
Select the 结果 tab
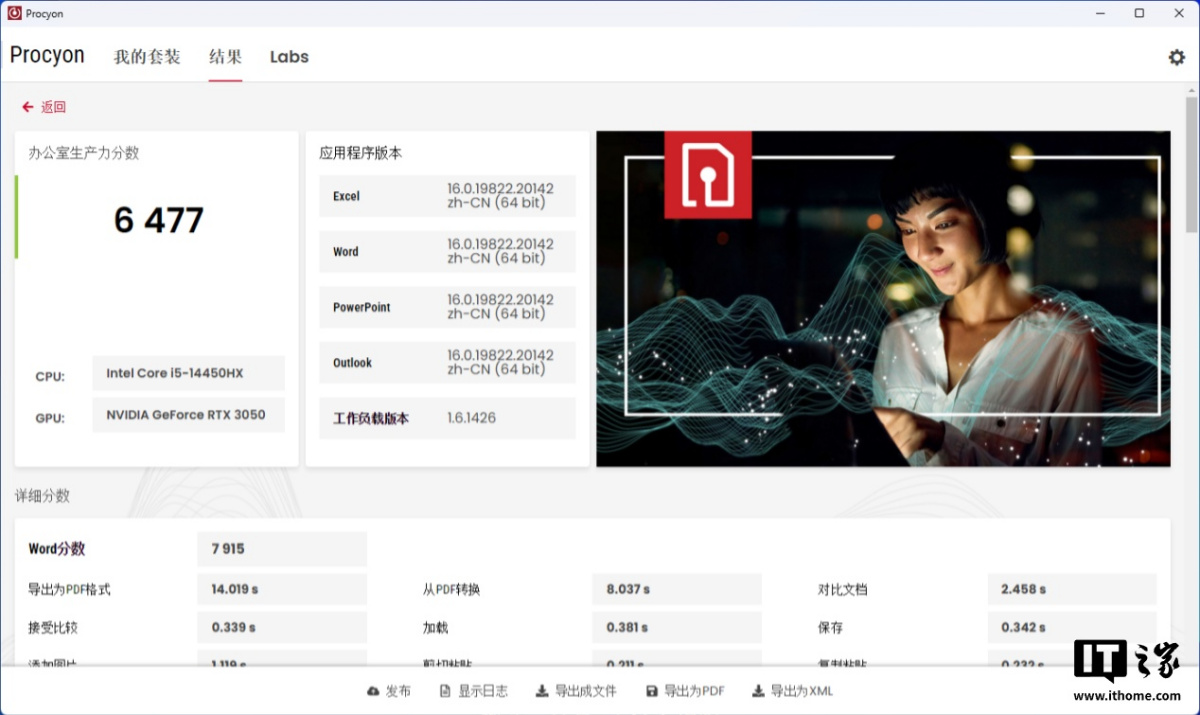pos(225,57)
